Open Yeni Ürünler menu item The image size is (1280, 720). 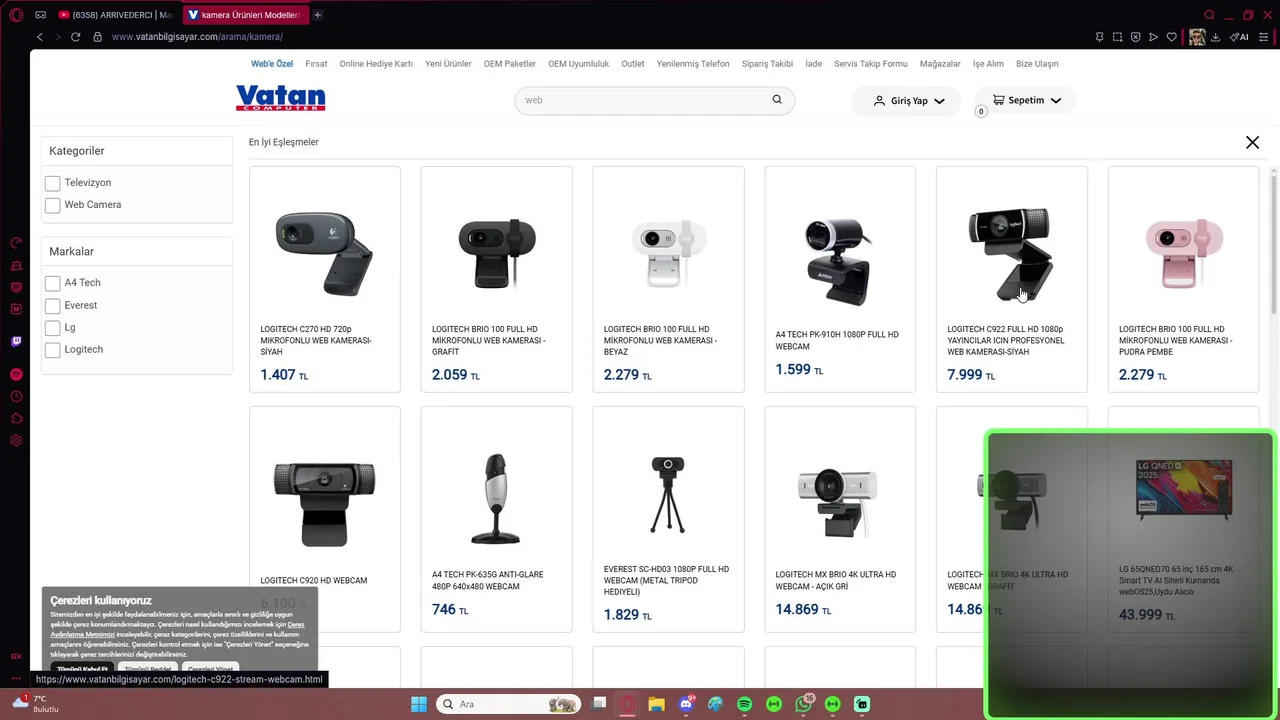click(x=448, y=64)
